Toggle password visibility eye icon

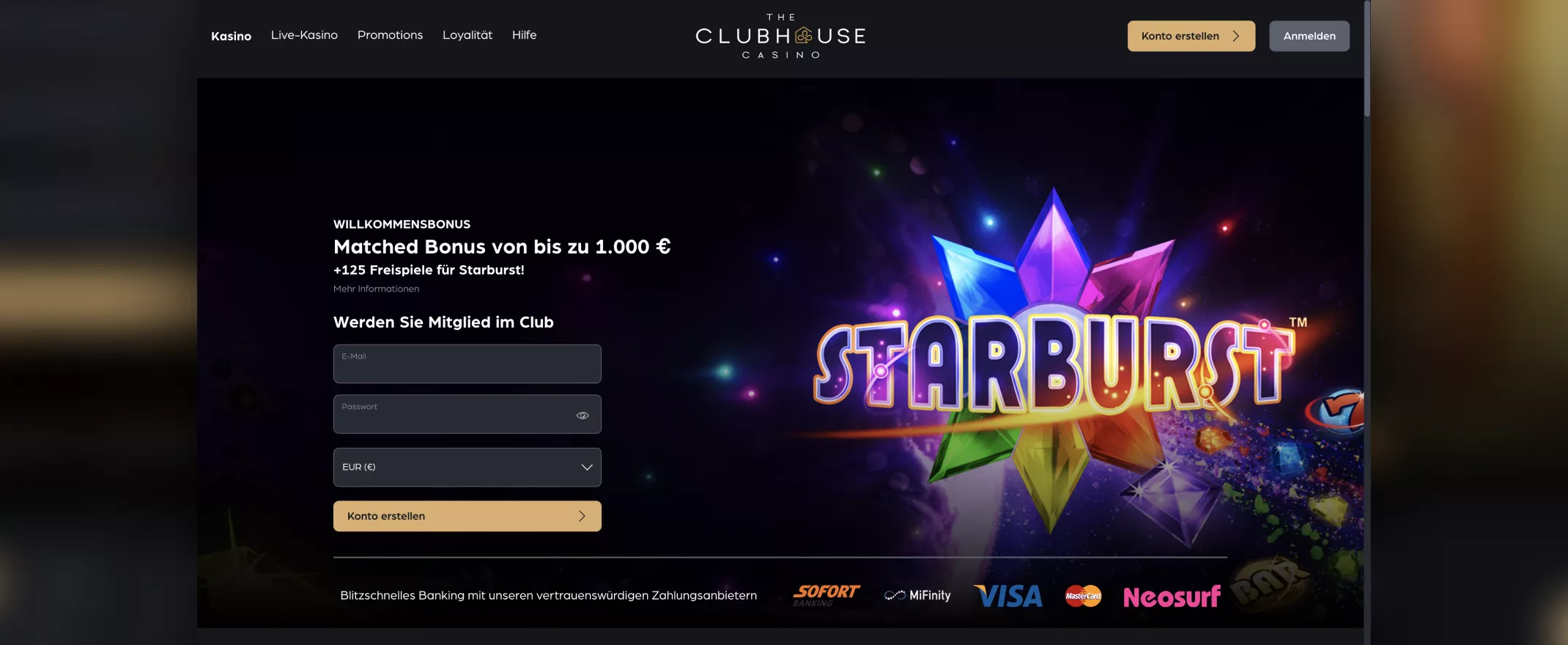583,416
